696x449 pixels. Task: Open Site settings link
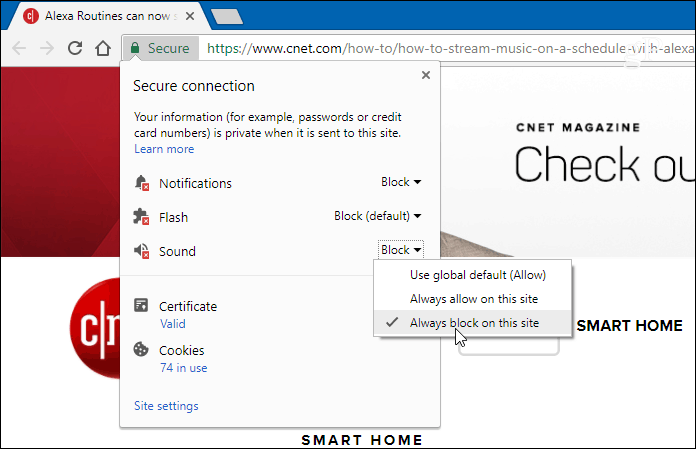coord(166,406)
